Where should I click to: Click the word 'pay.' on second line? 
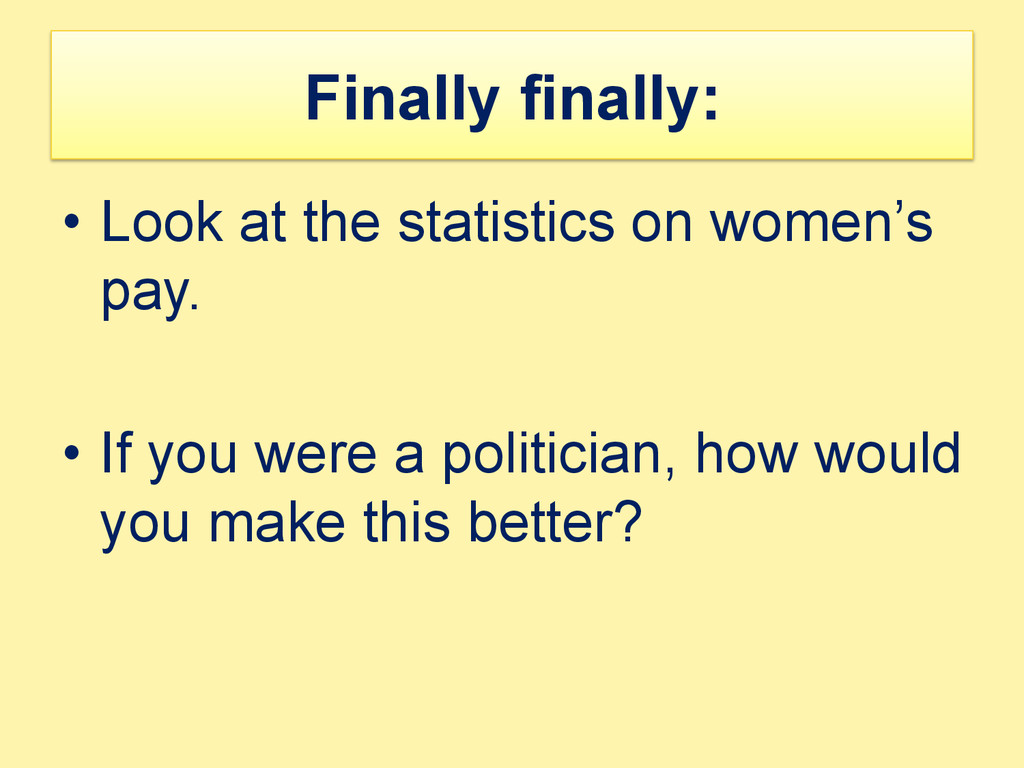pos(150,293)
